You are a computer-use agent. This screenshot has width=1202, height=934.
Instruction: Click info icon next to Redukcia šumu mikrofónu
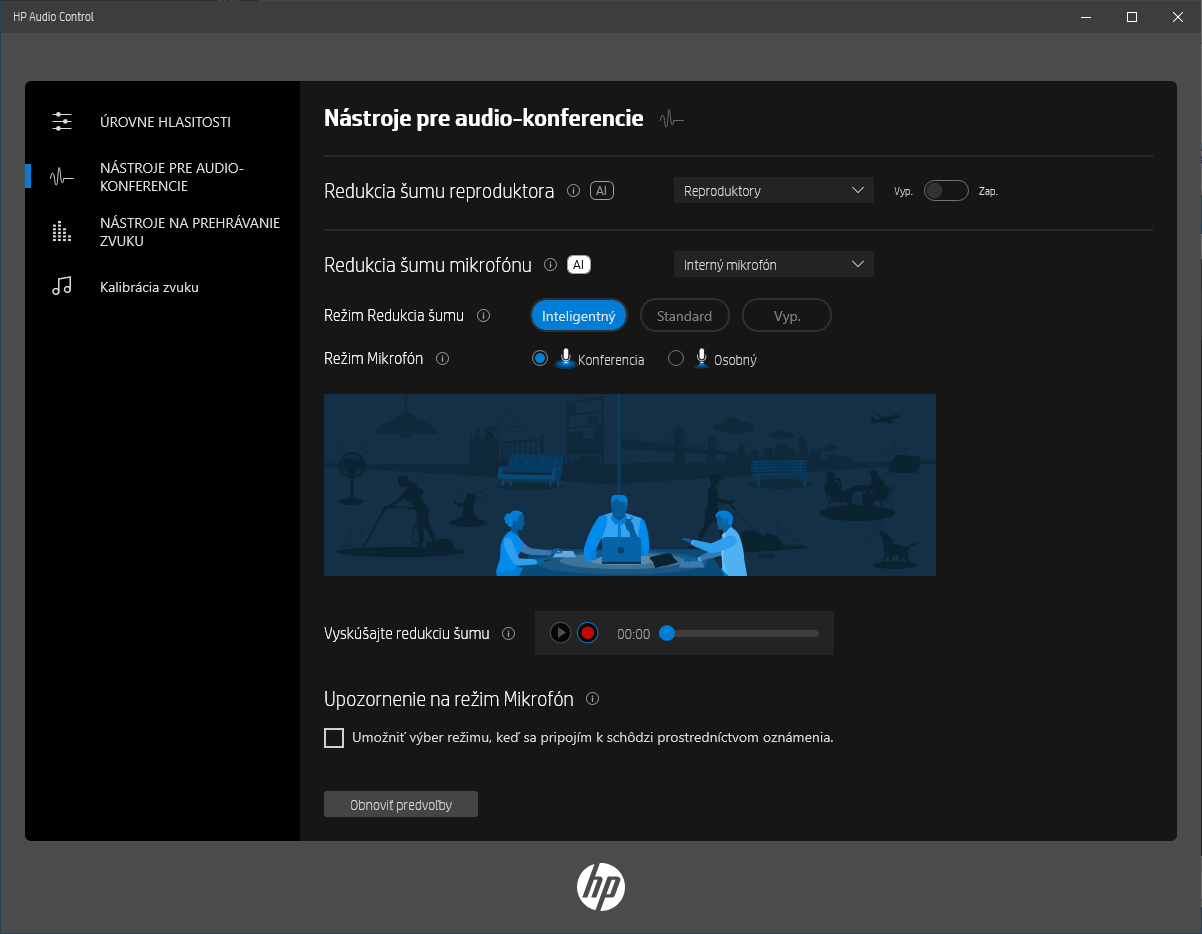(x=550, y=265)
